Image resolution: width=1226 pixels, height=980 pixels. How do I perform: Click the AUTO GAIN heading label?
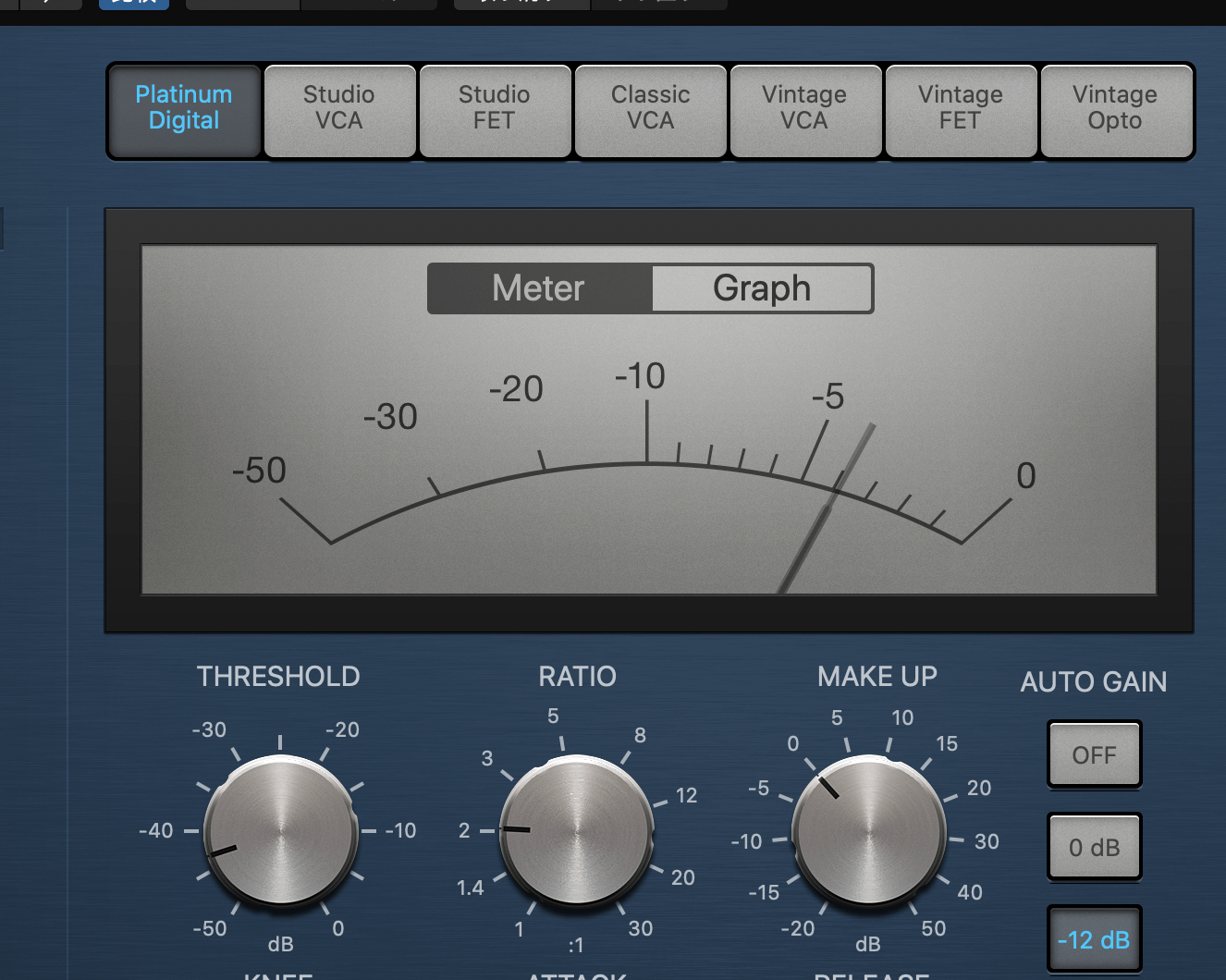click(1094, 682)
